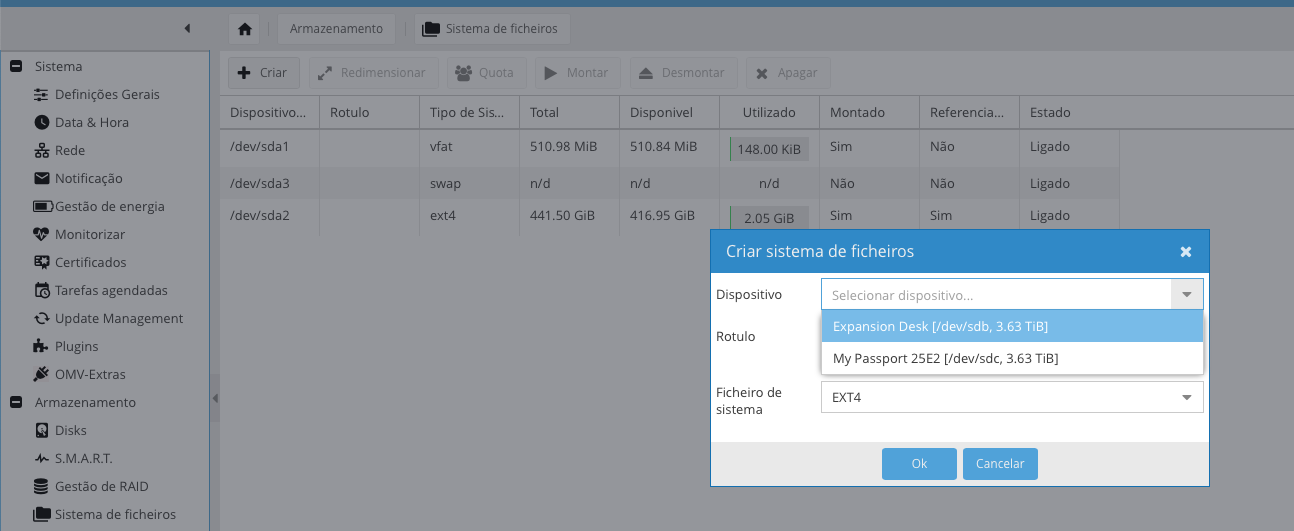
Task: Open OMV-Extras plugin page
Action: [90, 375]
